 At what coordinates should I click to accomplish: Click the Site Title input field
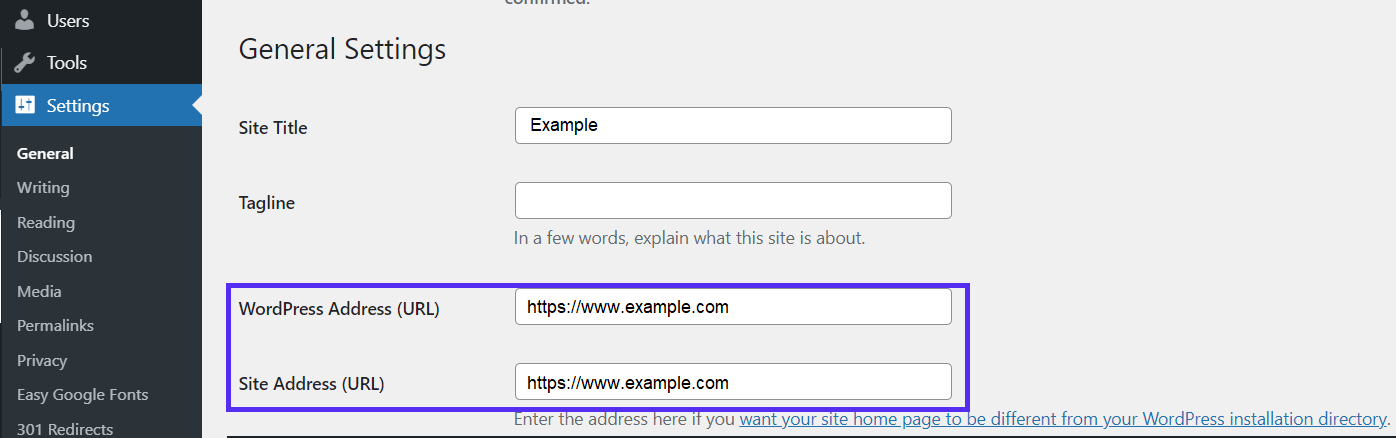732,126
